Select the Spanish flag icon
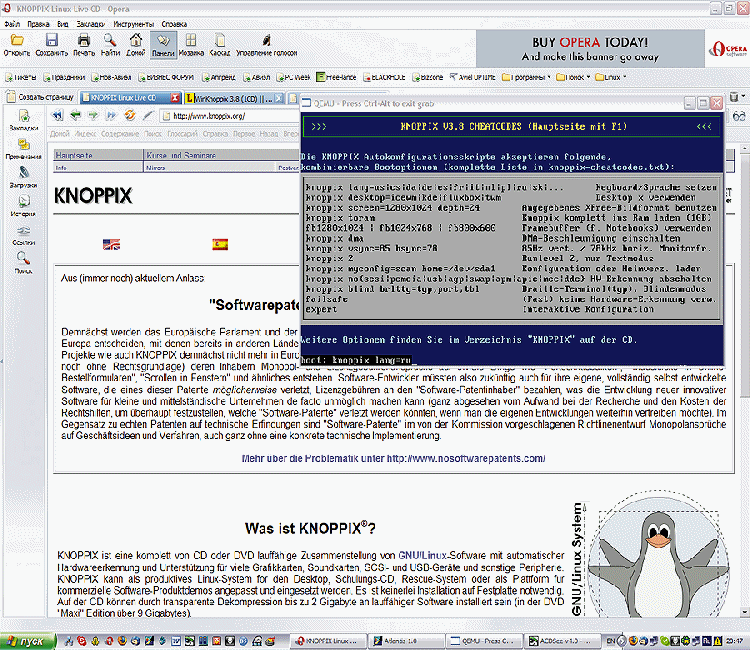The image size is (750, 650). 220,244
